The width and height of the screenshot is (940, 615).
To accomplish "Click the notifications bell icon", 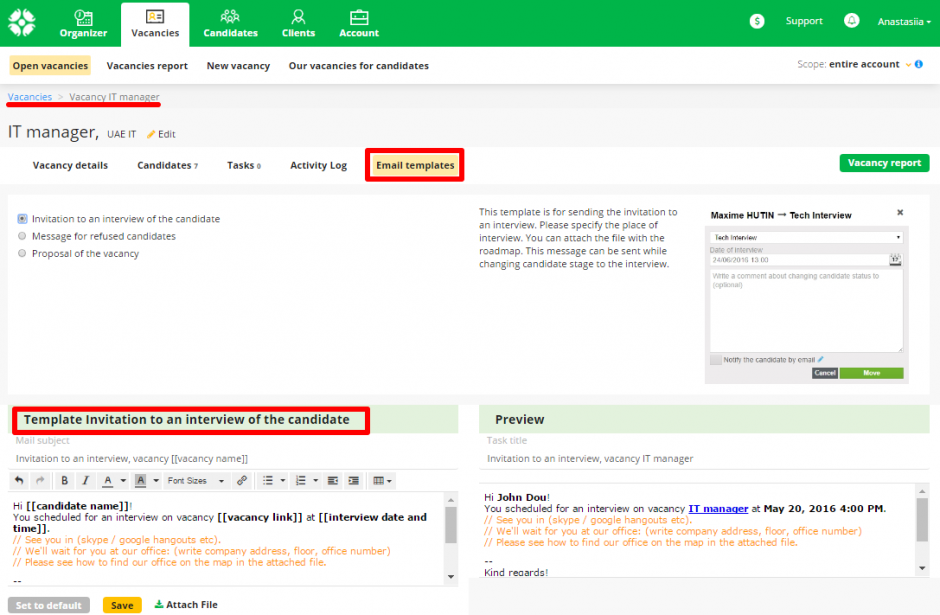I will 852,21.
